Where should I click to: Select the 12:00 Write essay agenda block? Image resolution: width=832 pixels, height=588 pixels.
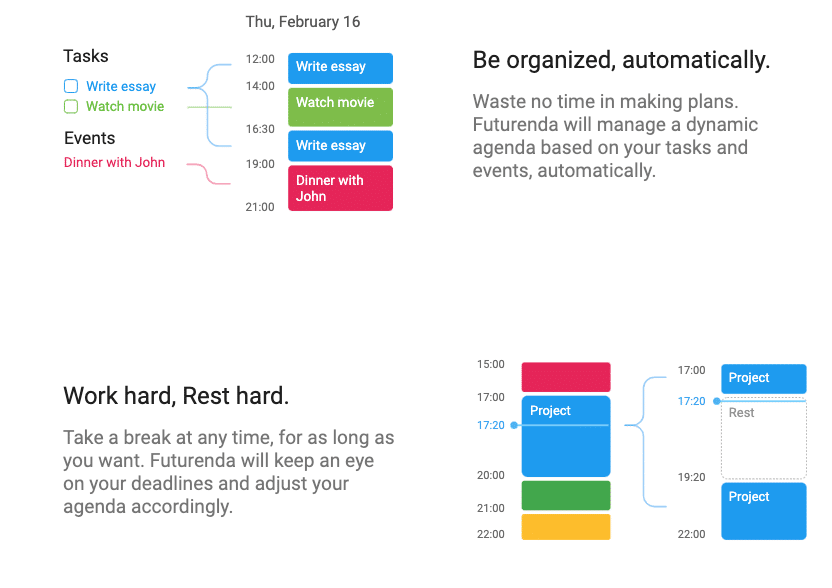coord(340,68)
